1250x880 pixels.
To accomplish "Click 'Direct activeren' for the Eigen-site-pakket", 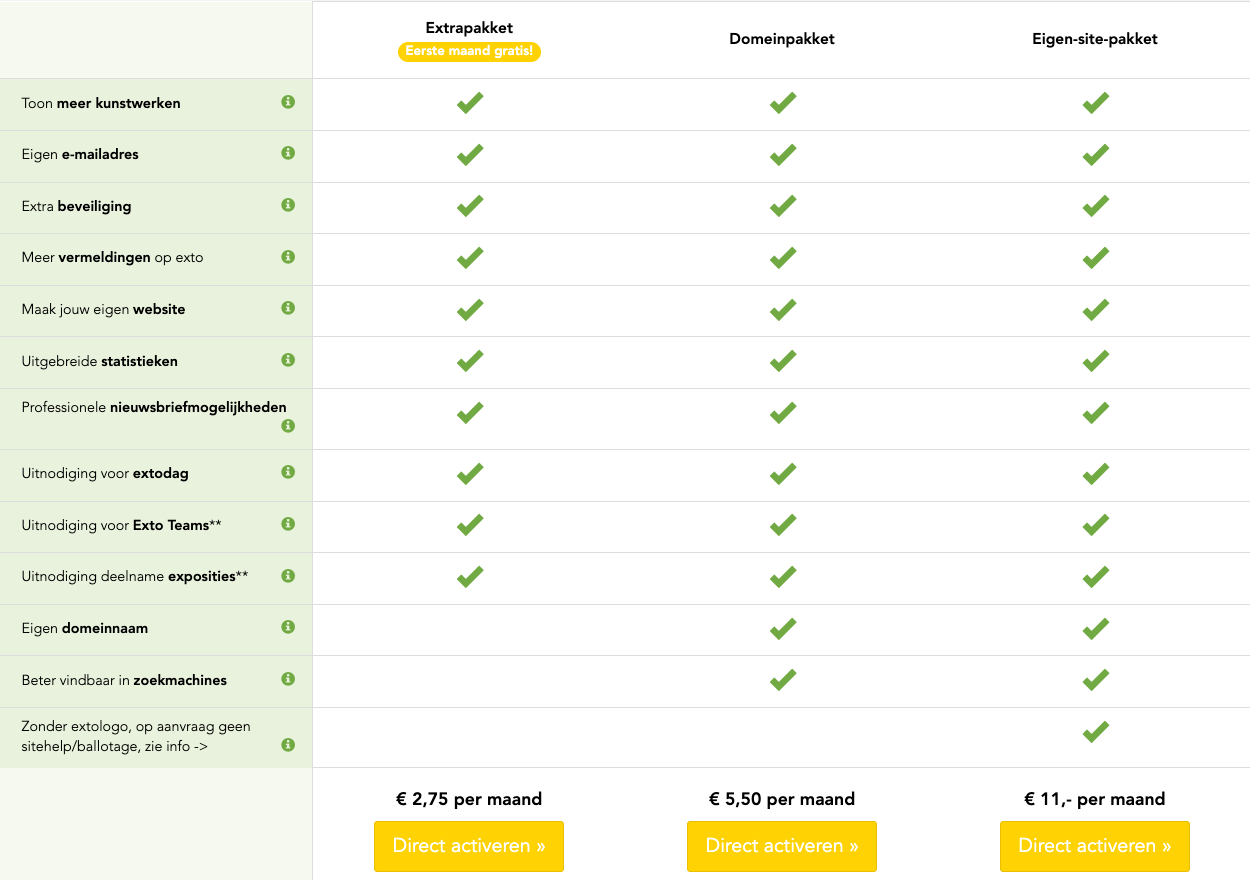I will [1095, 846].
